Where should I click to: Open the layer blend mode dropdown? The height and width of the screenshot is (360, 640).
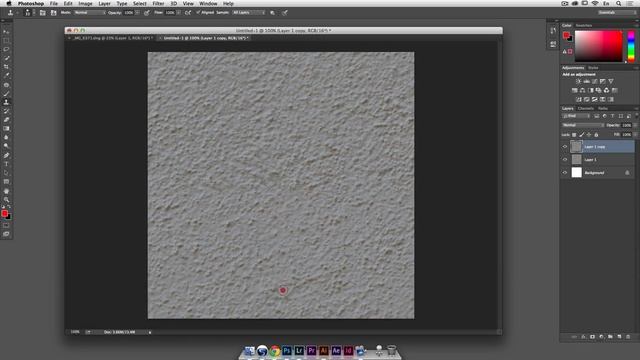pyautogui.click(x=582, y=125)
